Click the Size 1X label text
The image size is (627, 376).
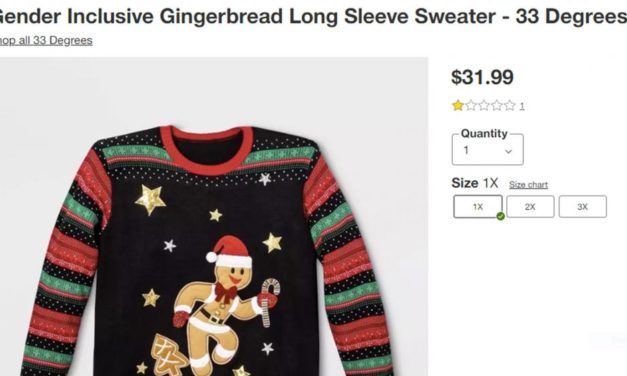475,183
